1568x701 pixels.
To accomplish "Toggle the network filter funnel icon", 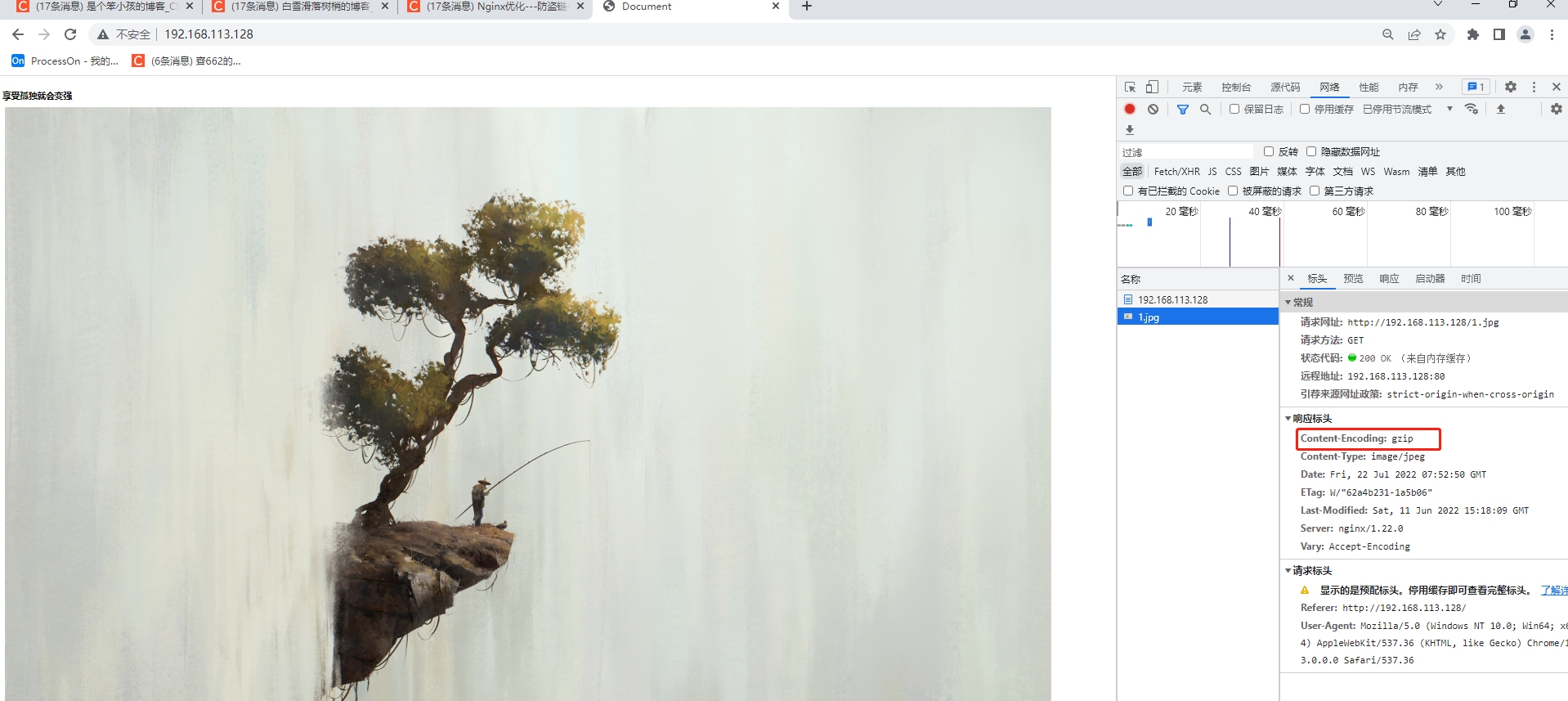I will point(1182,109).
